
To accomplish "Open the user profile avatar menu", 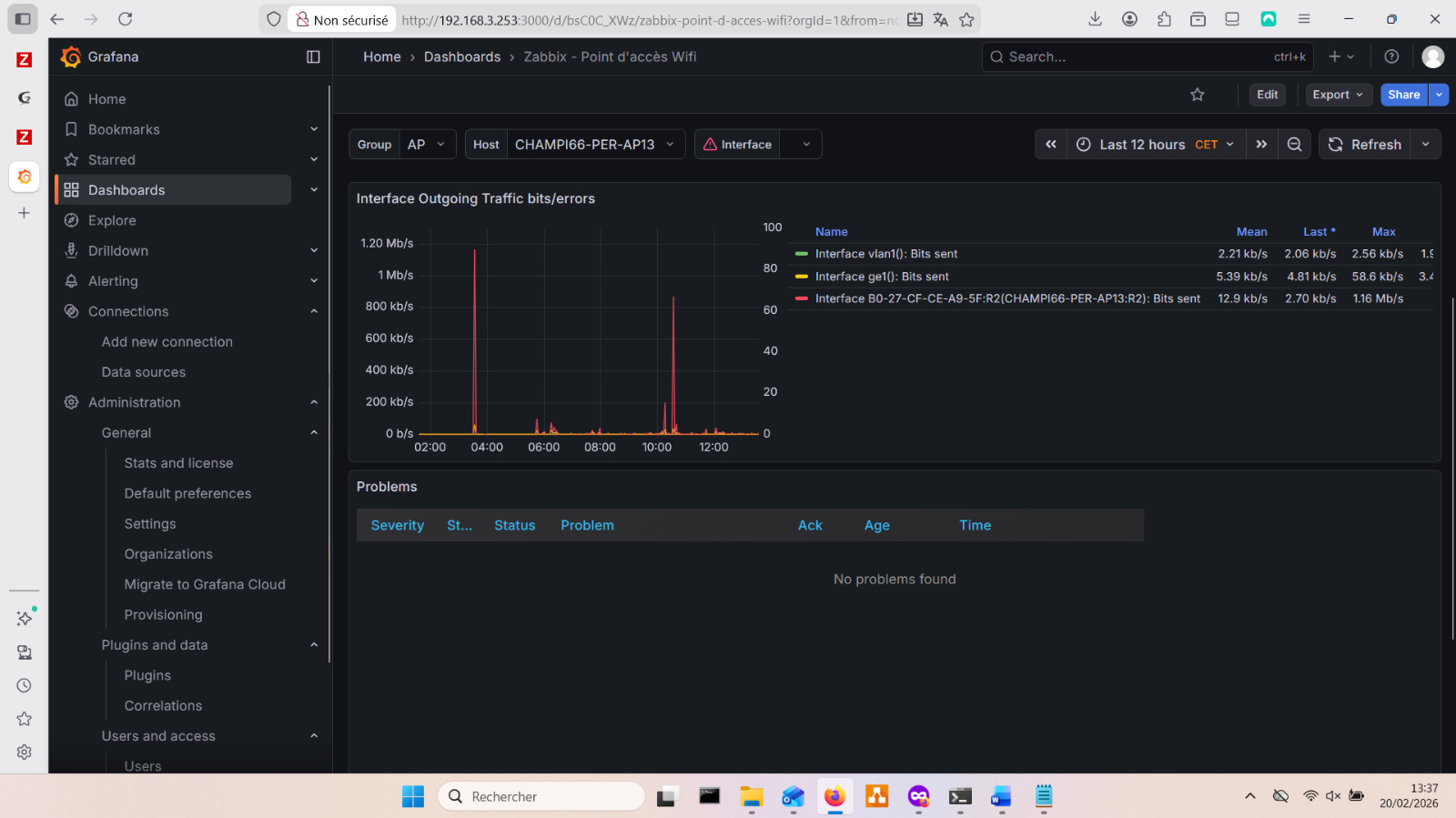I will [1433, 56].
